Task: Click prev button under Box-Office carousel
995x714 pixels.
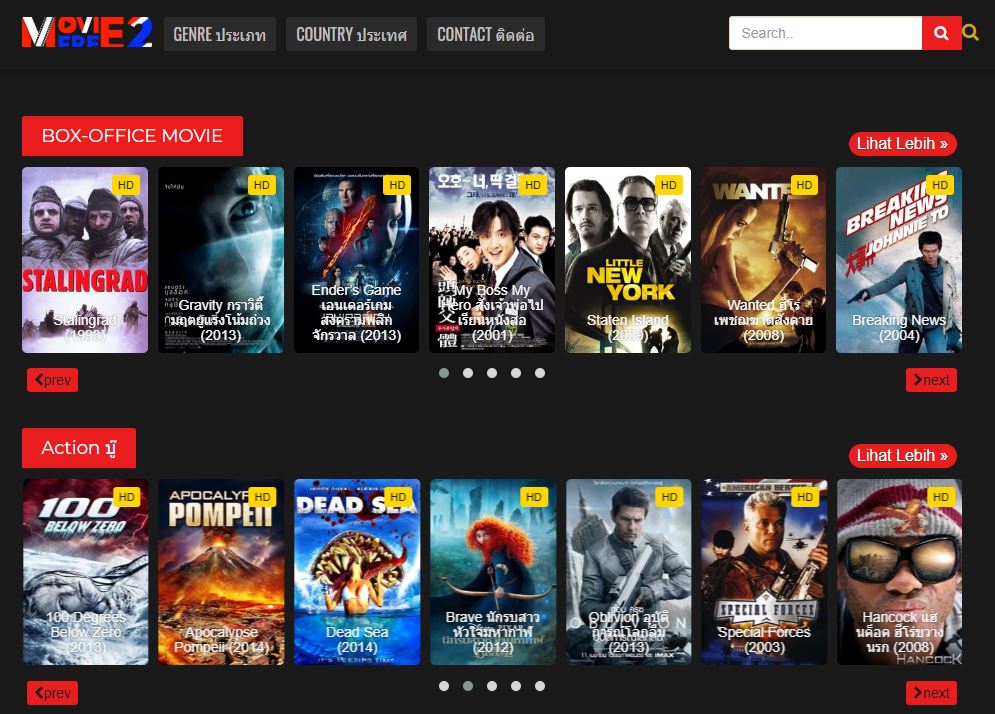Action: (53, 380)
